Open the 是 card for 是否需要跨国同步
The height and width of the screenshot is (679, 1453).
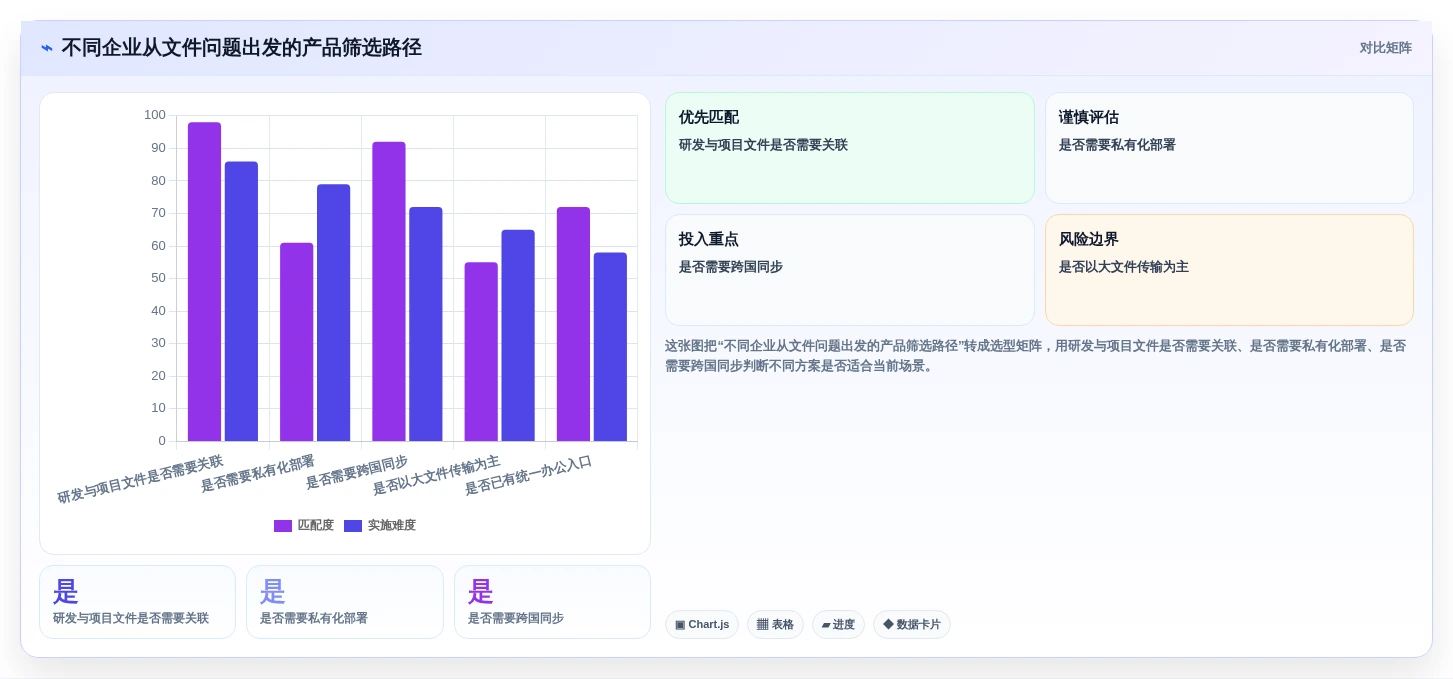point(552,602)
